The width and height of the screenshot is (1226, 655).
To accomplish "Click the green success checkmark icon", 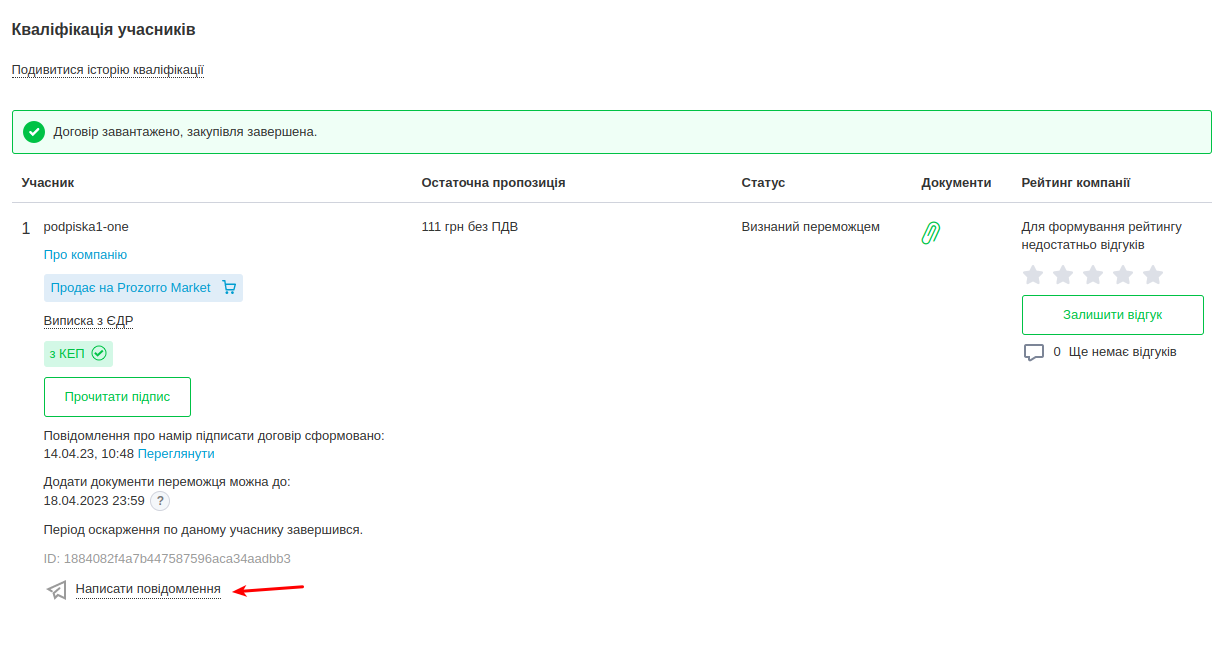I will pos(34,132).
